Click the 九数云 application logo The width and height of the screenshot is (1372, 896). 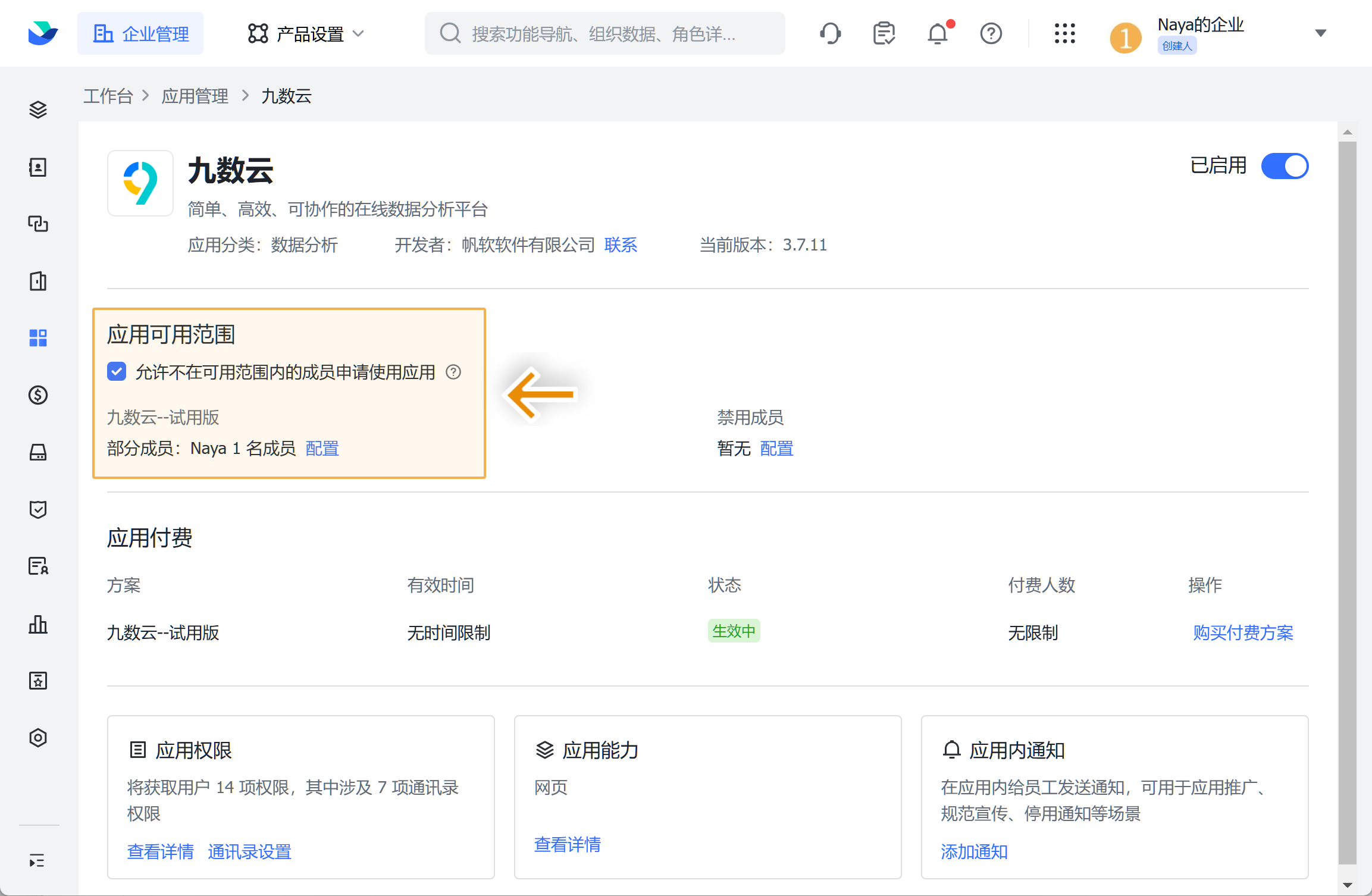point(140,183)
